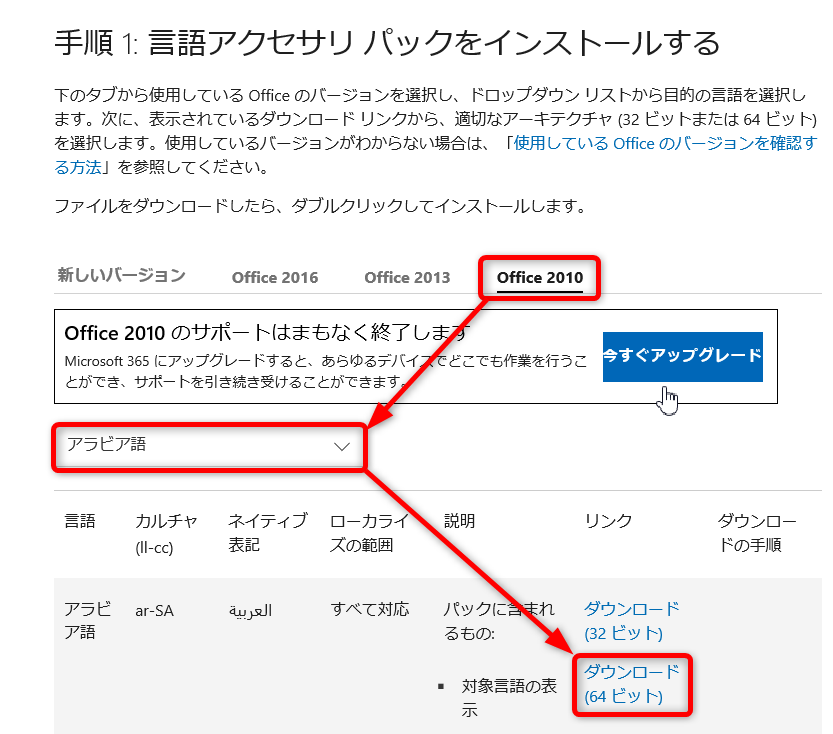This screenshot has height=734, width=833.
Task: Click the カルチャ (ll-cc) column header
Action: [x=166, y=533]
